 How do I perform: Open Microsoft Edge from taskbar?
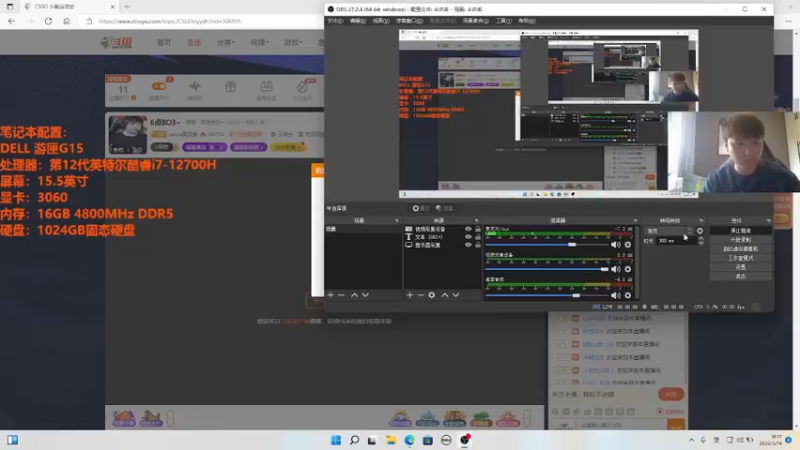point(409,440)
